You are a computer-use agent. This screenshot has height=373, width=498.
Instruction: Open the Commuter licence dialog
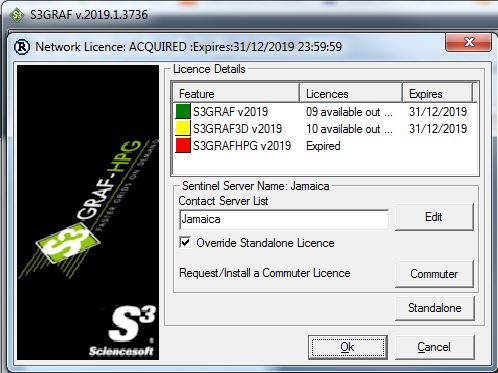434,274
